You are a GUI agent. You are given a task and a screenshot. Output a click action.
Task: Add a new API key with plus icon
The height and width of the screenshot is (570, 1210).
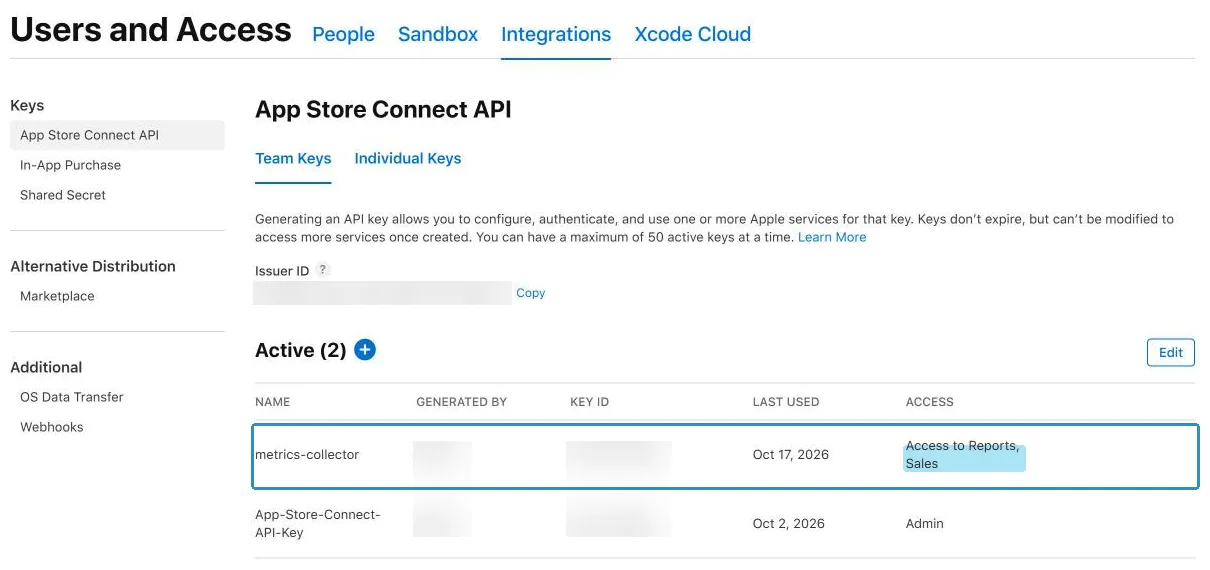pos(365,350)
